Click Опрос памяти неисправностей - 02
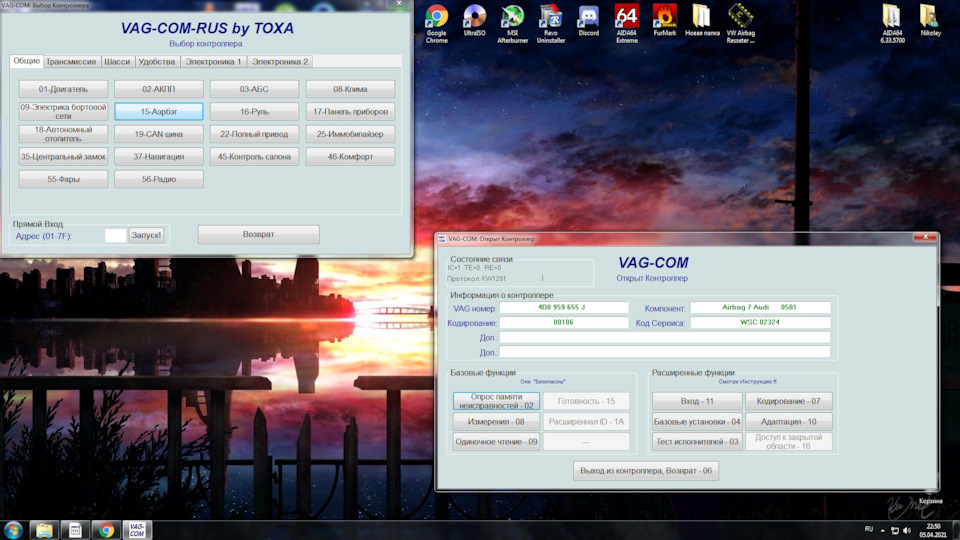The height and width of the screenshot is (540, 960). click(x=496, y=401)
